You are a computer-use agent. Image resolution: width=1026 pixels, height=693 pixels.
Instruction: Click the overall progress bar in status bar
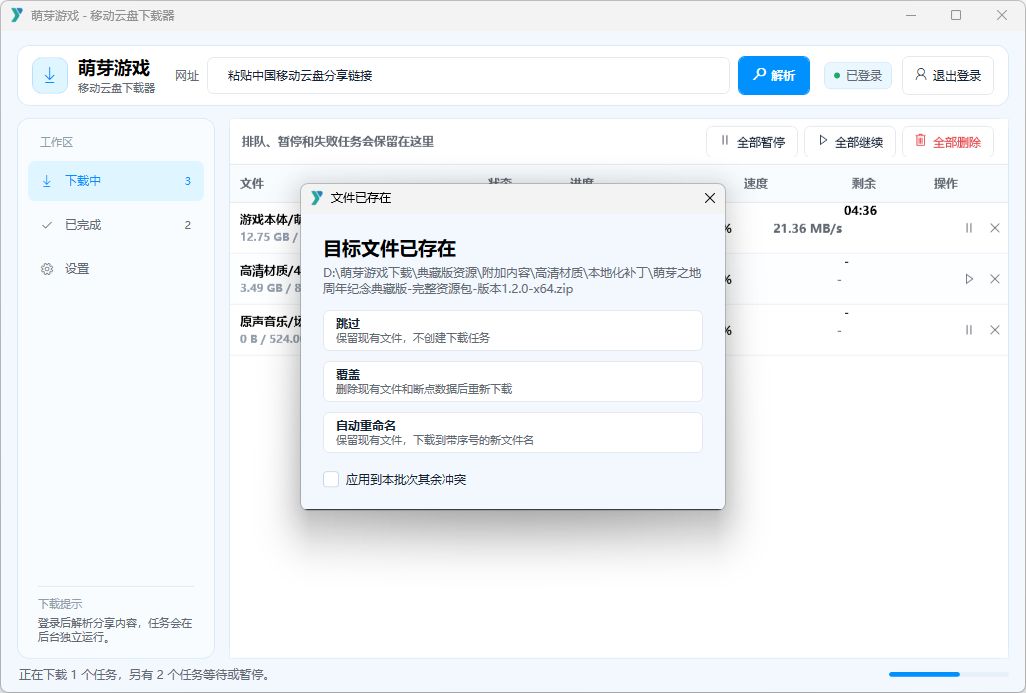point(948,674)
